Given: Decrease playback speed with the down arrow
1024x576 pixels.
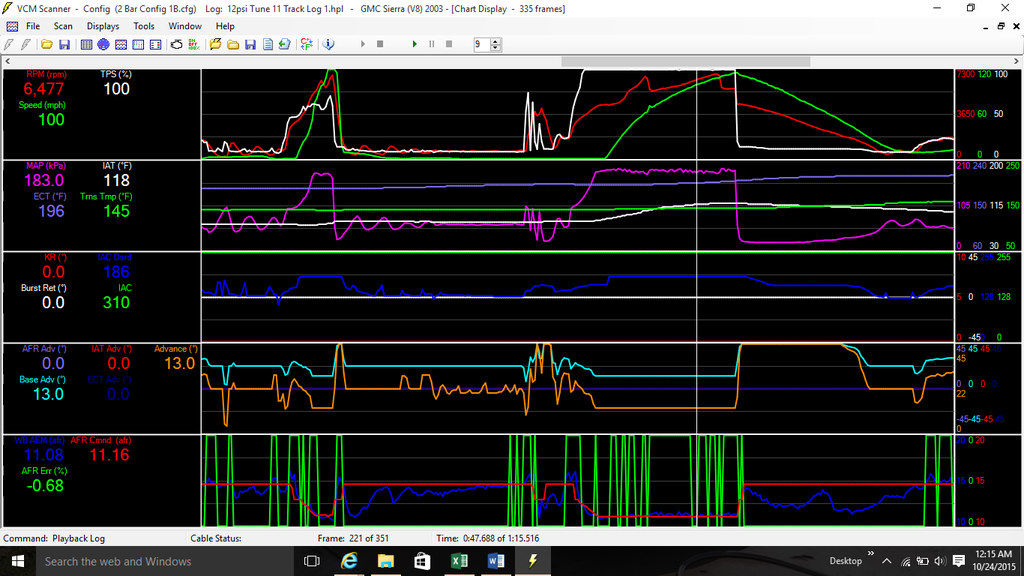Looking at the screenshot, I should click(496, 48).
